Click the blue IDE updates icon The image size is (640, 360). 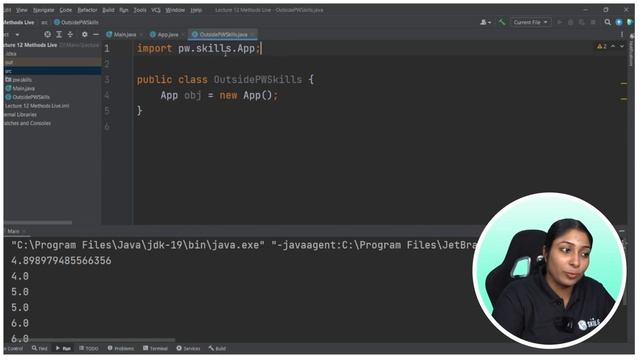tap(619, 22)
